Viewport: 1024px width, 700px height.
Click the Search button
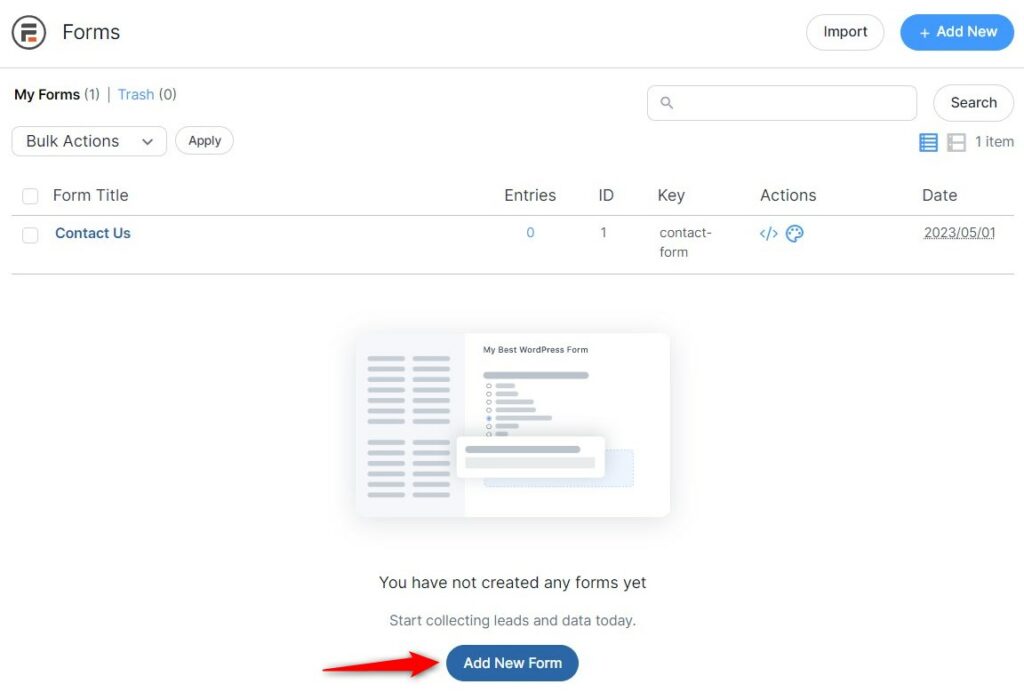coord(974,103)
